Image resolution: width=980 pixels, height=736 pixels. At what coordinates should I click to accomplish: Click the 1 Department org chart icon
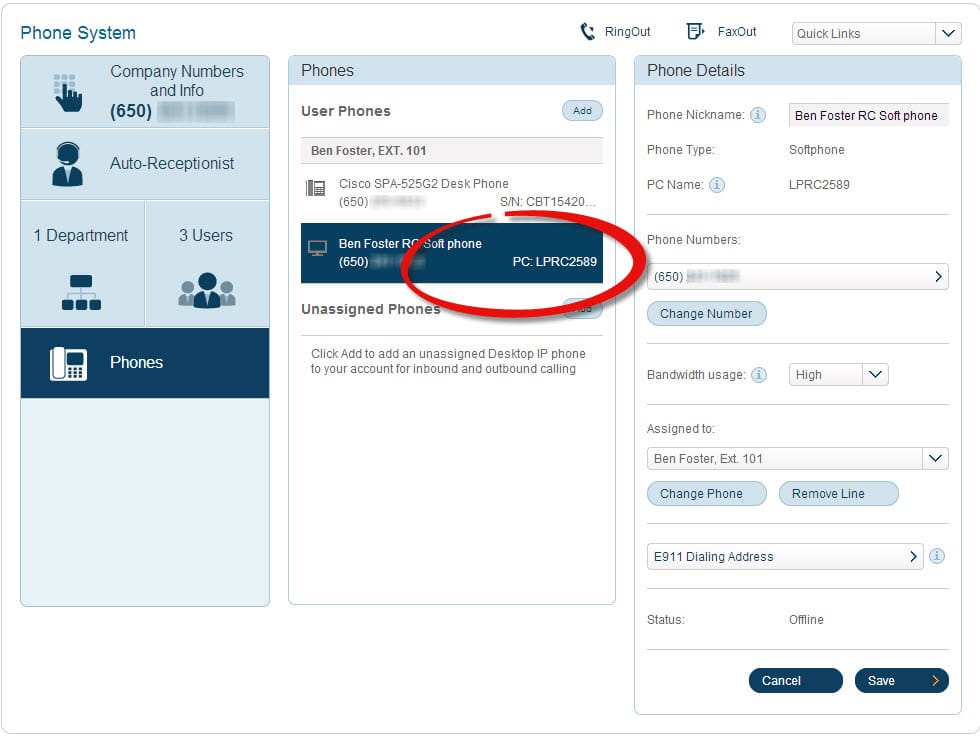click(x=81, y=292)
